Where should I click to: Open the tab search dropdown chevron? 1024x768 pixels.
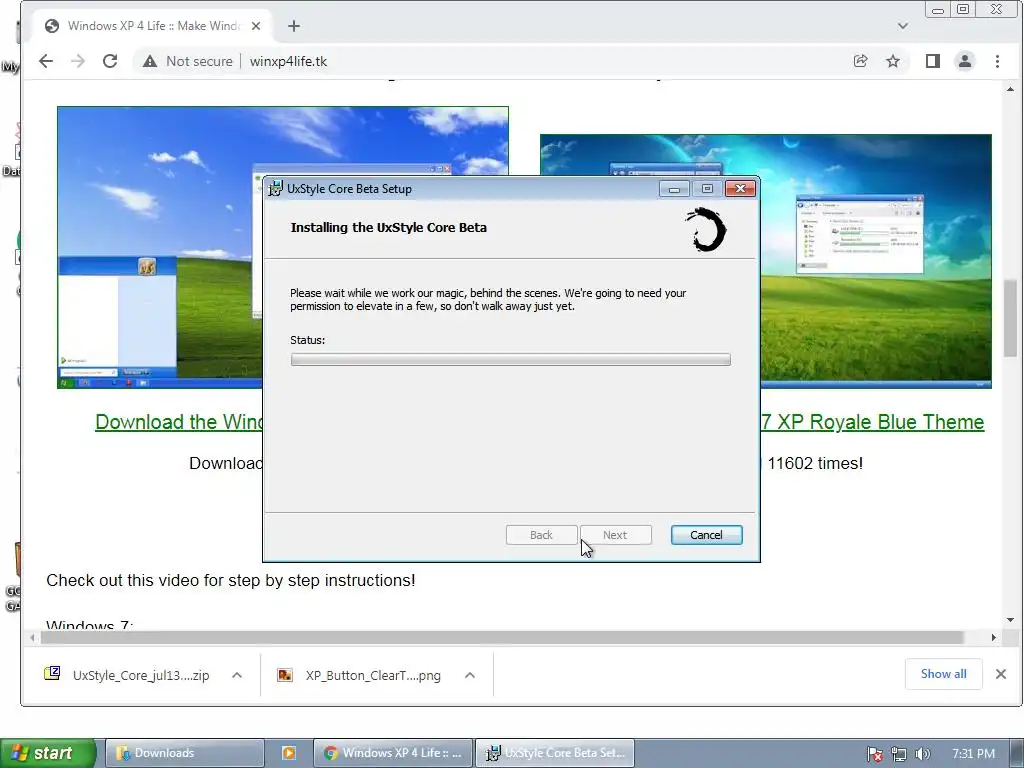(x=903, y=26)
